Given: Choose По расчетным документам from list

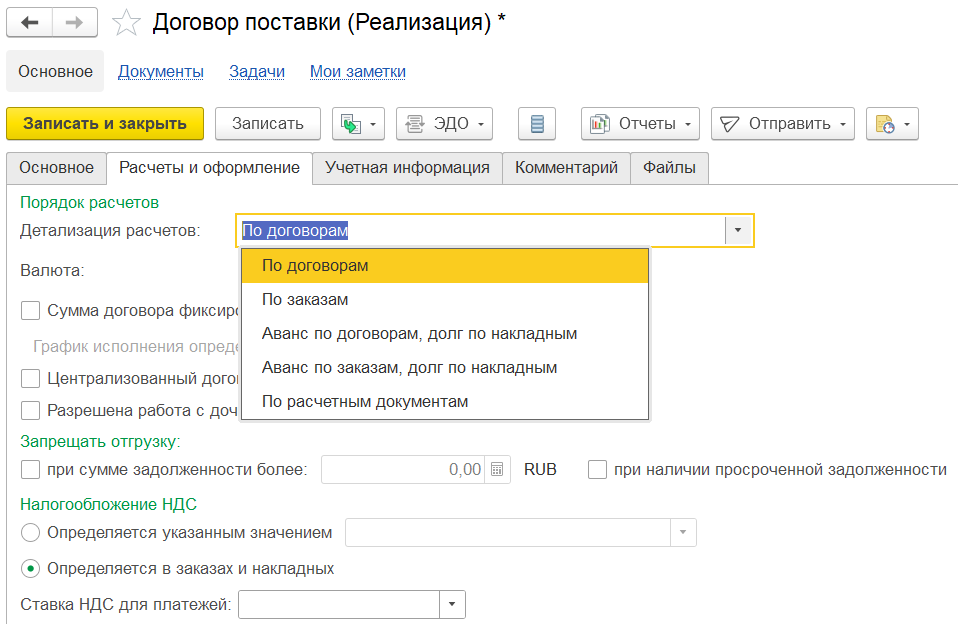Looking at the screenshot, I should pos(365,402).
